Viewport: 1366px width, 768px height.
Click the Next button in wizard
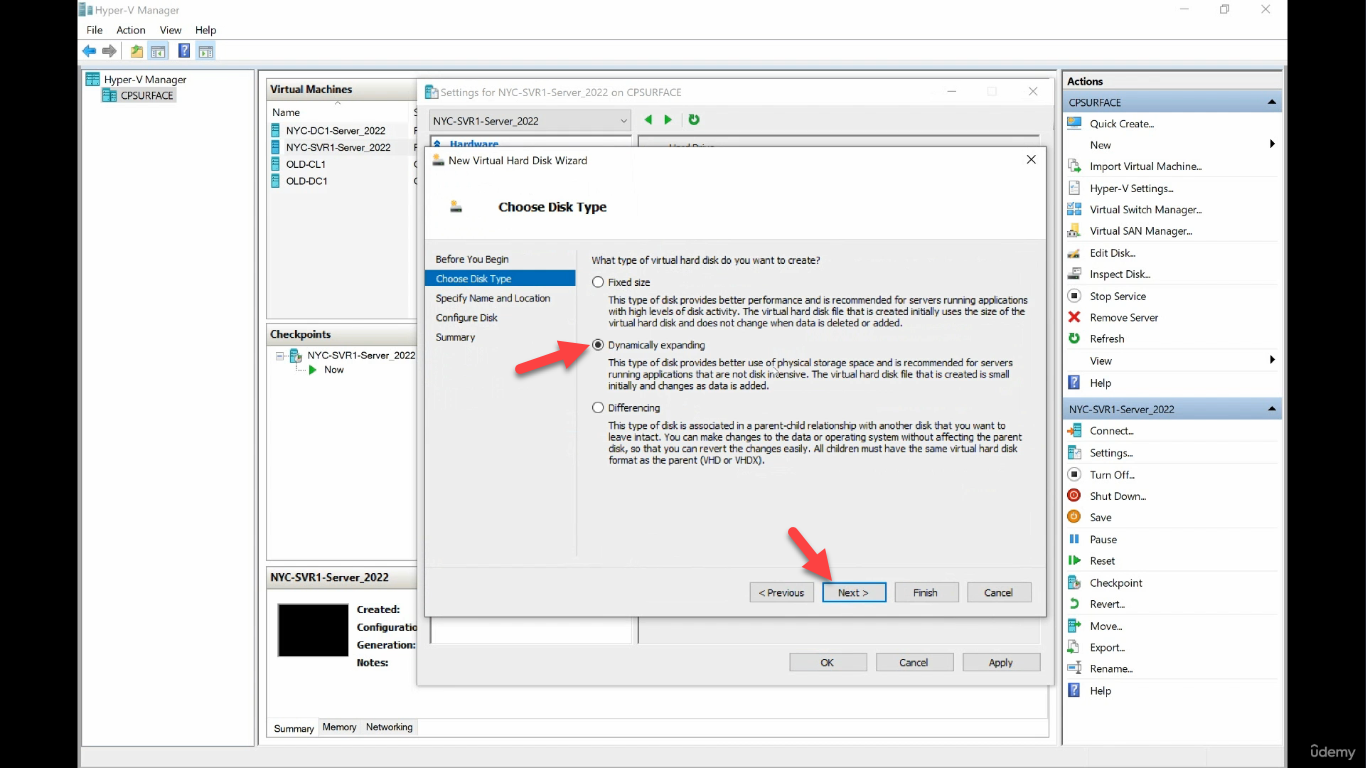point(854,592)
